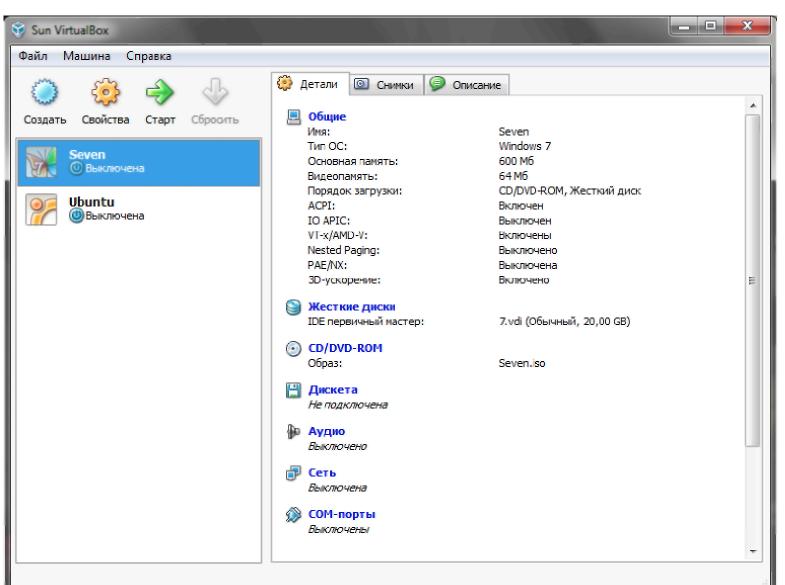This screenshot has height=585, width=785.
Task: Click the Общие section computer icon
Action: [293, 117]
